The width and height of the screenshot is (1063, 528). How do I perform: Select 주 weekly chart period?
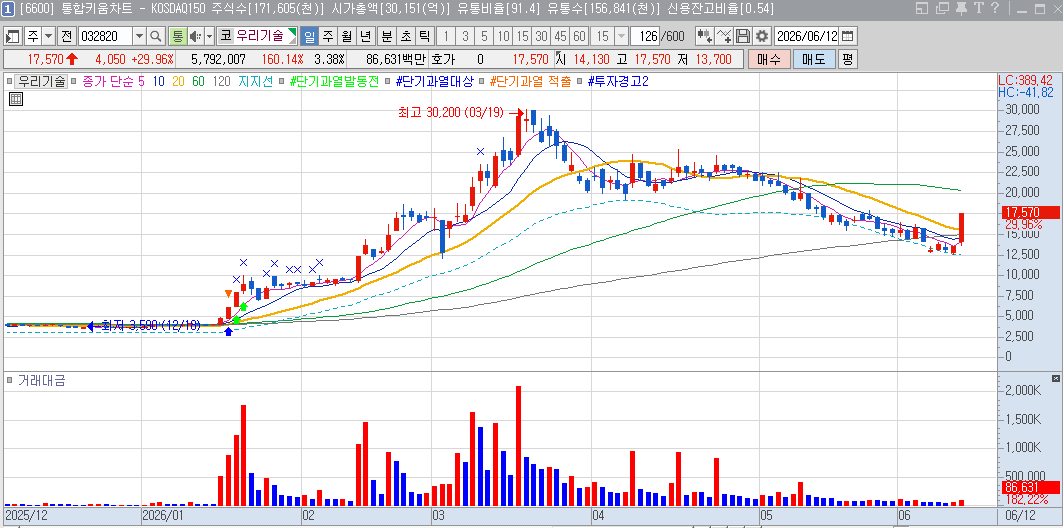click(328, 36)
